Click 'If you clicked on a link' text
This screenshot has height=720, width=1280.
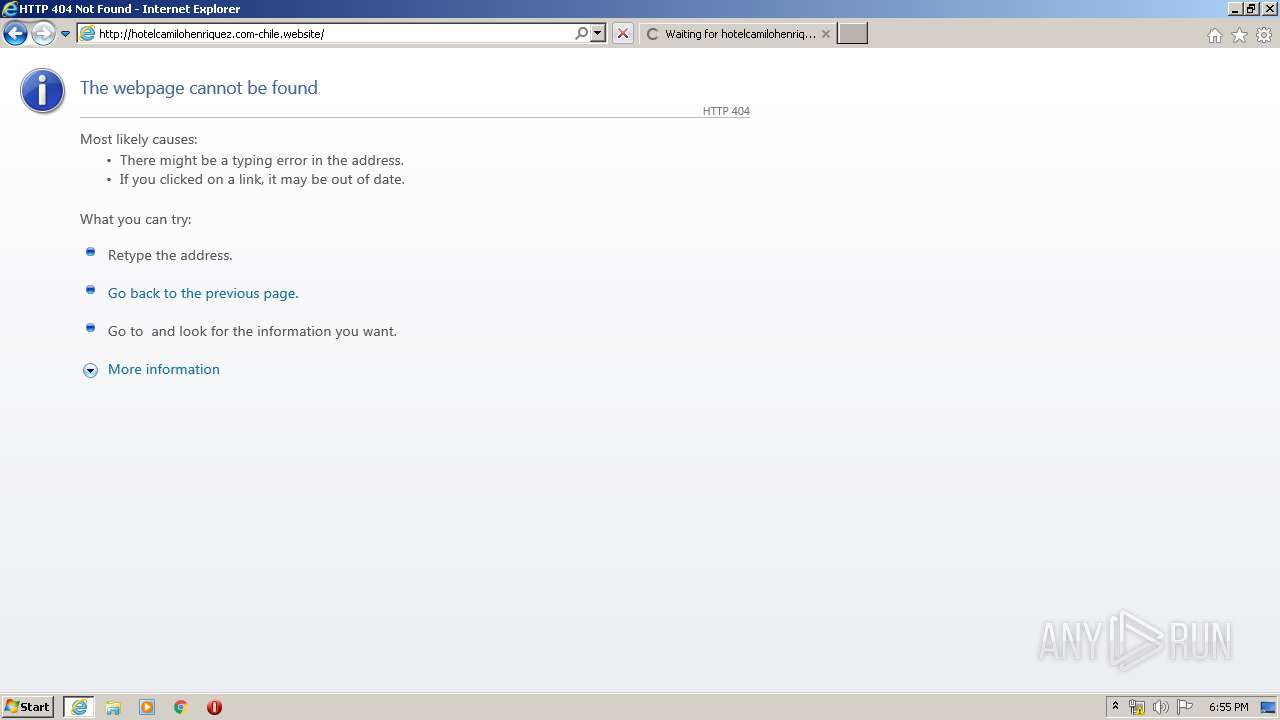pos(262,180)
